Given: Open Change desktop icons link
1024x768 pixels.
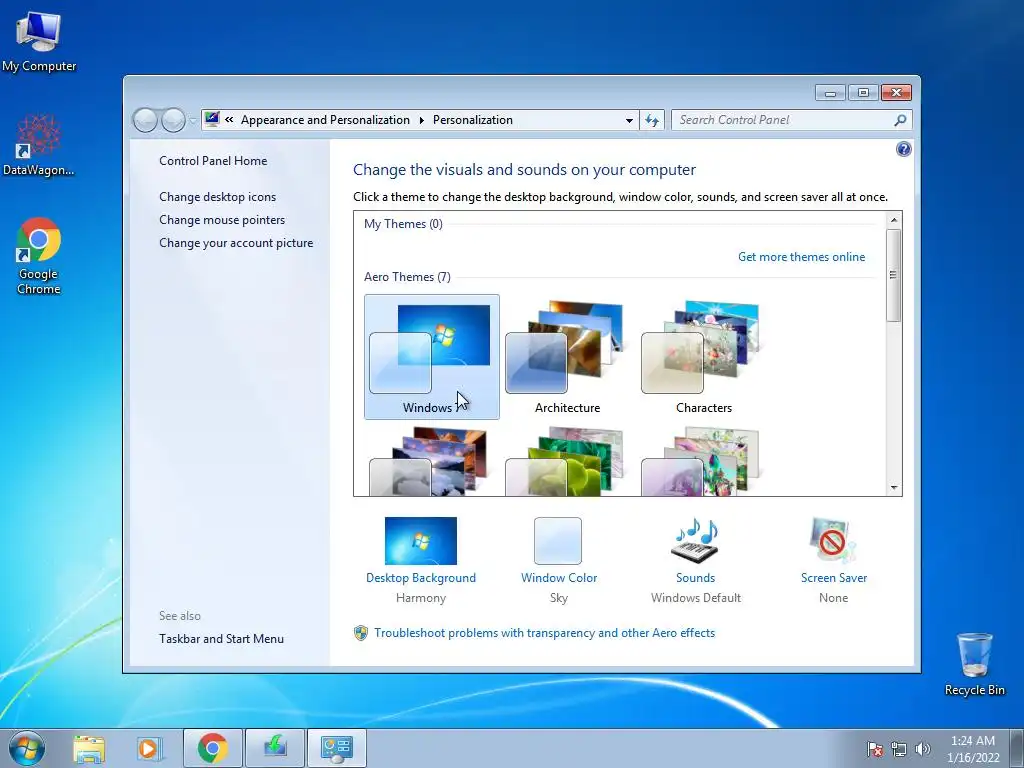Looking at the screenshot, I should click(x=217, y=197).
